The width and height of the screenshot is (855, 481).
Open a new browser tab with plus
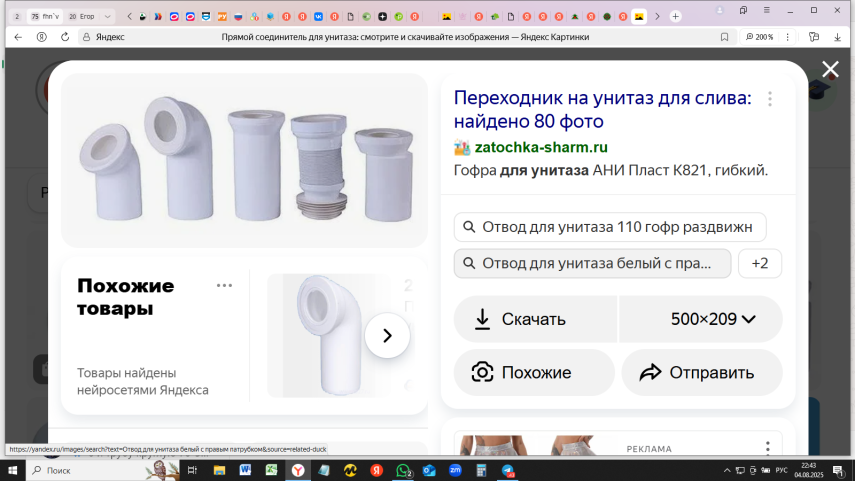(x=675, y=16)
